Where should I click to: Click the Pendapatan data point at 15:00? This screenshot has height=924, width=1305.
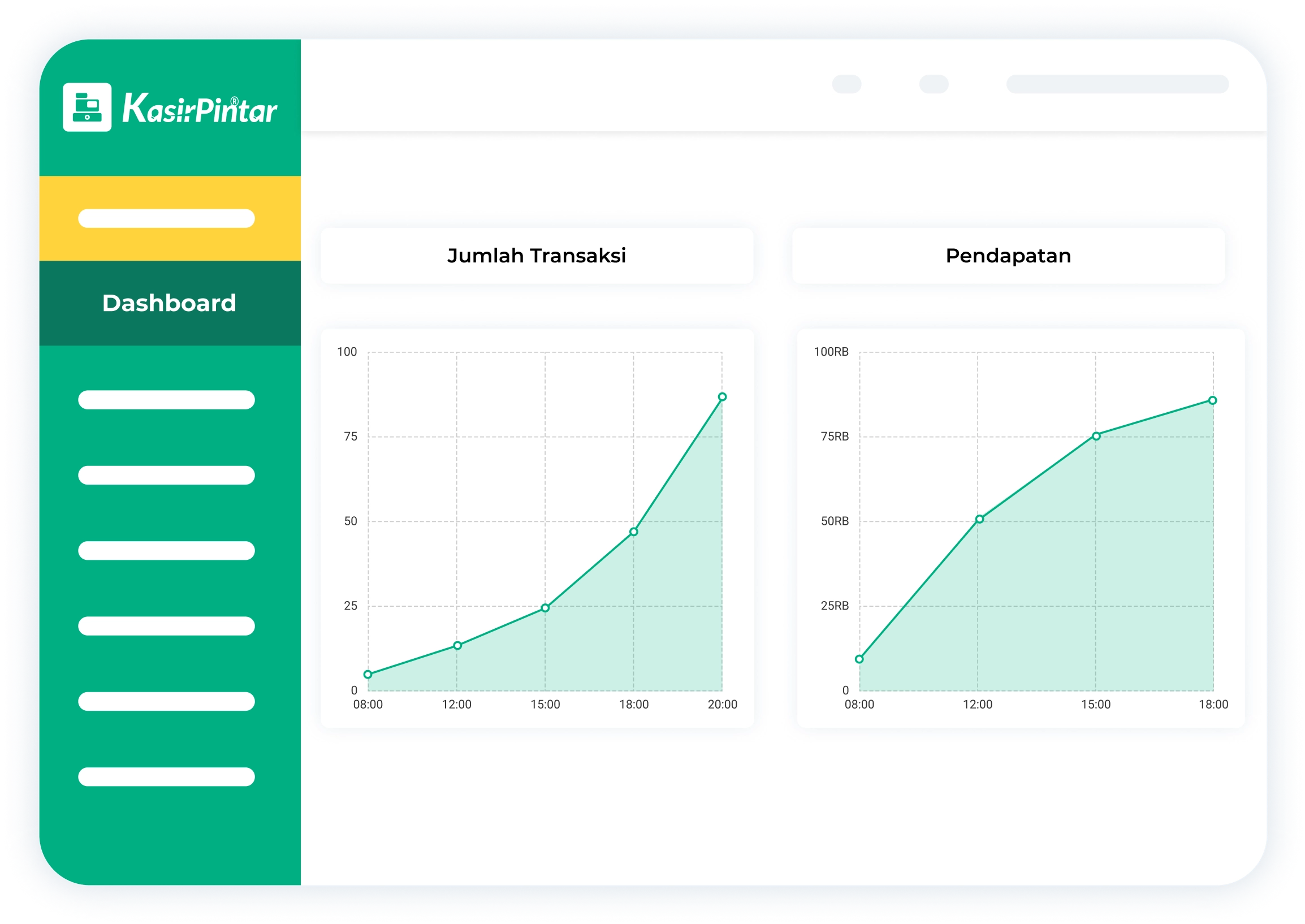click(x=1096, y=436)
